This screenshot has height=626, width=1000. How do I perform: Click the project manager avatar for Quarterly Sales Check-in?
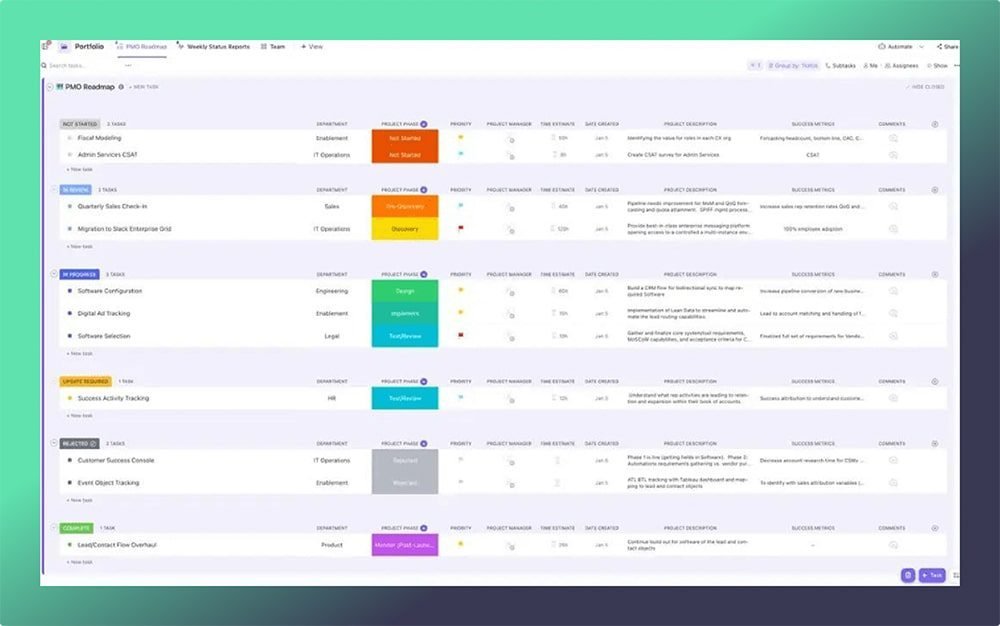coord(509,207)
